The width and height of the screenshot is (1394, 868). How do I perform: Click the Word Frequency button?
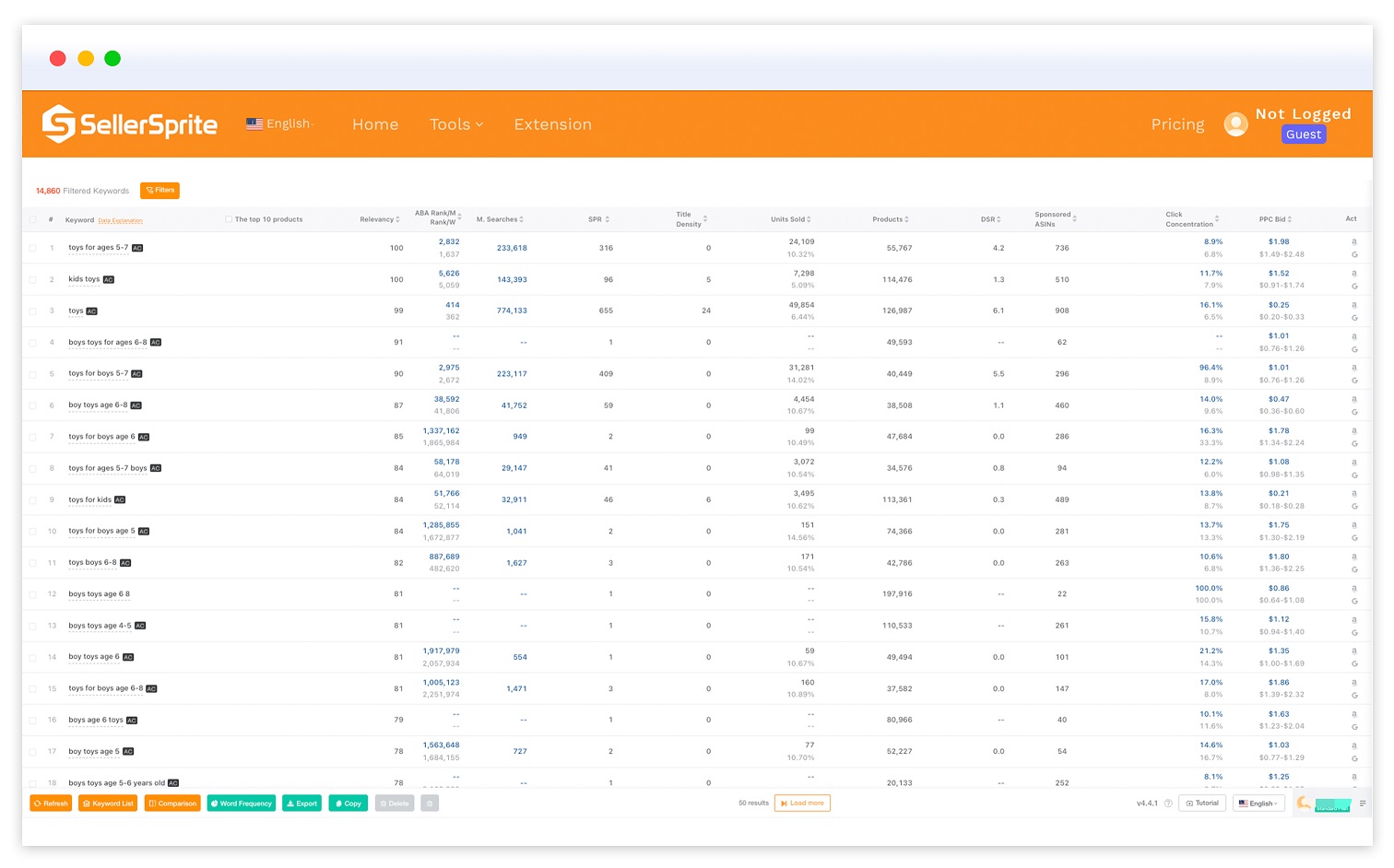(x=242, y=803)
